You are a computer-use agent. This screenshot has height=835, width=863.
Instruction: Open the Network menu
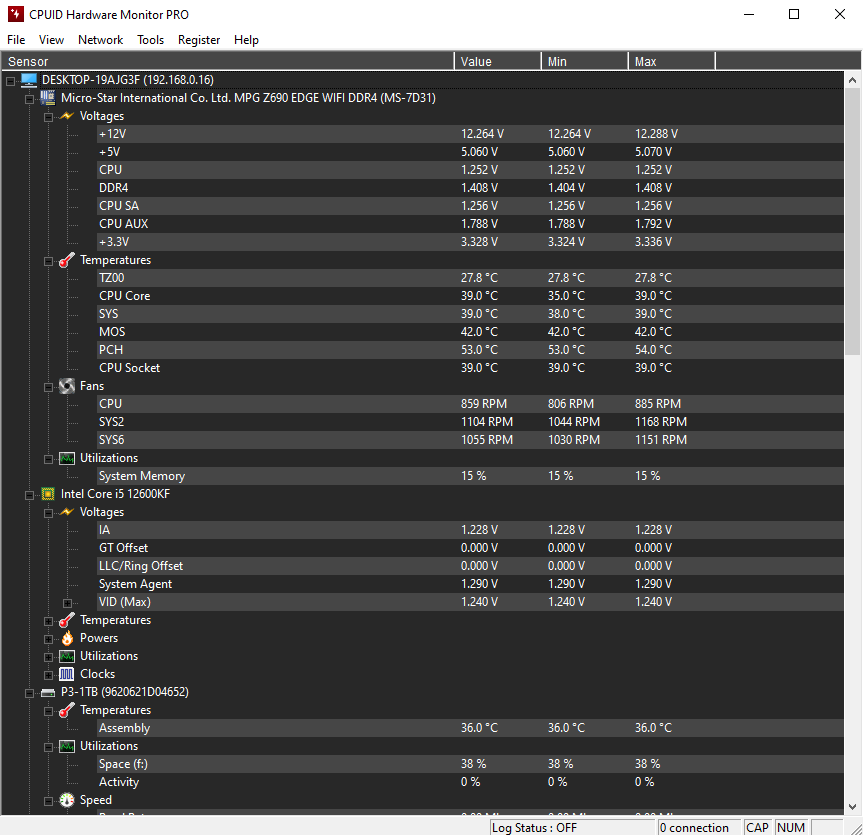coord(100,40)
